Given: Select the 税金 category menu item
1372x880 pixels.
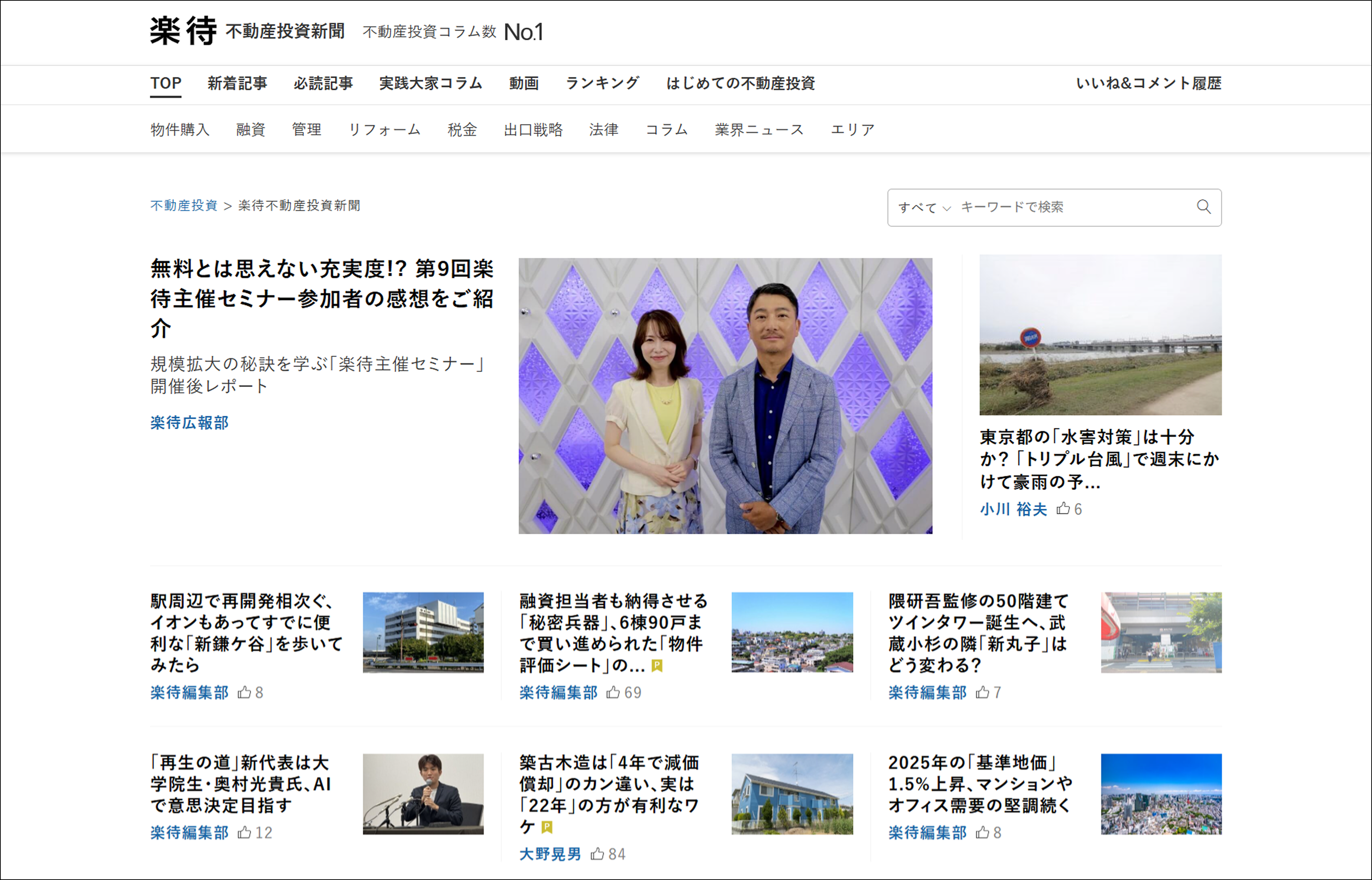Looking at the screenshot, I should point(462,130).
